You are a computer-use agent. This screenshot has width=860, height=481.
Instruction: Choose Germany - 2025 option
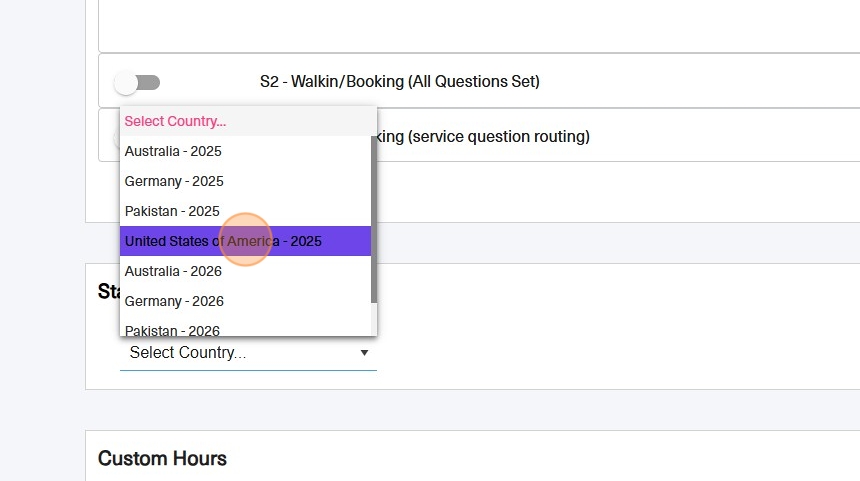pyautogui.click(x=174, y=181)
